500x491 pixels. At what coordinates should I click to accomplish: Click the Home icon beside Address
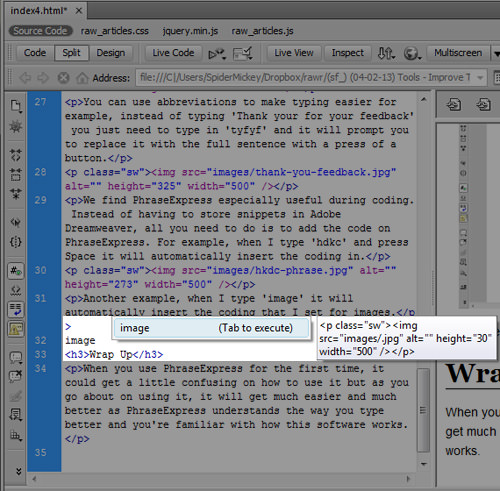82,78
